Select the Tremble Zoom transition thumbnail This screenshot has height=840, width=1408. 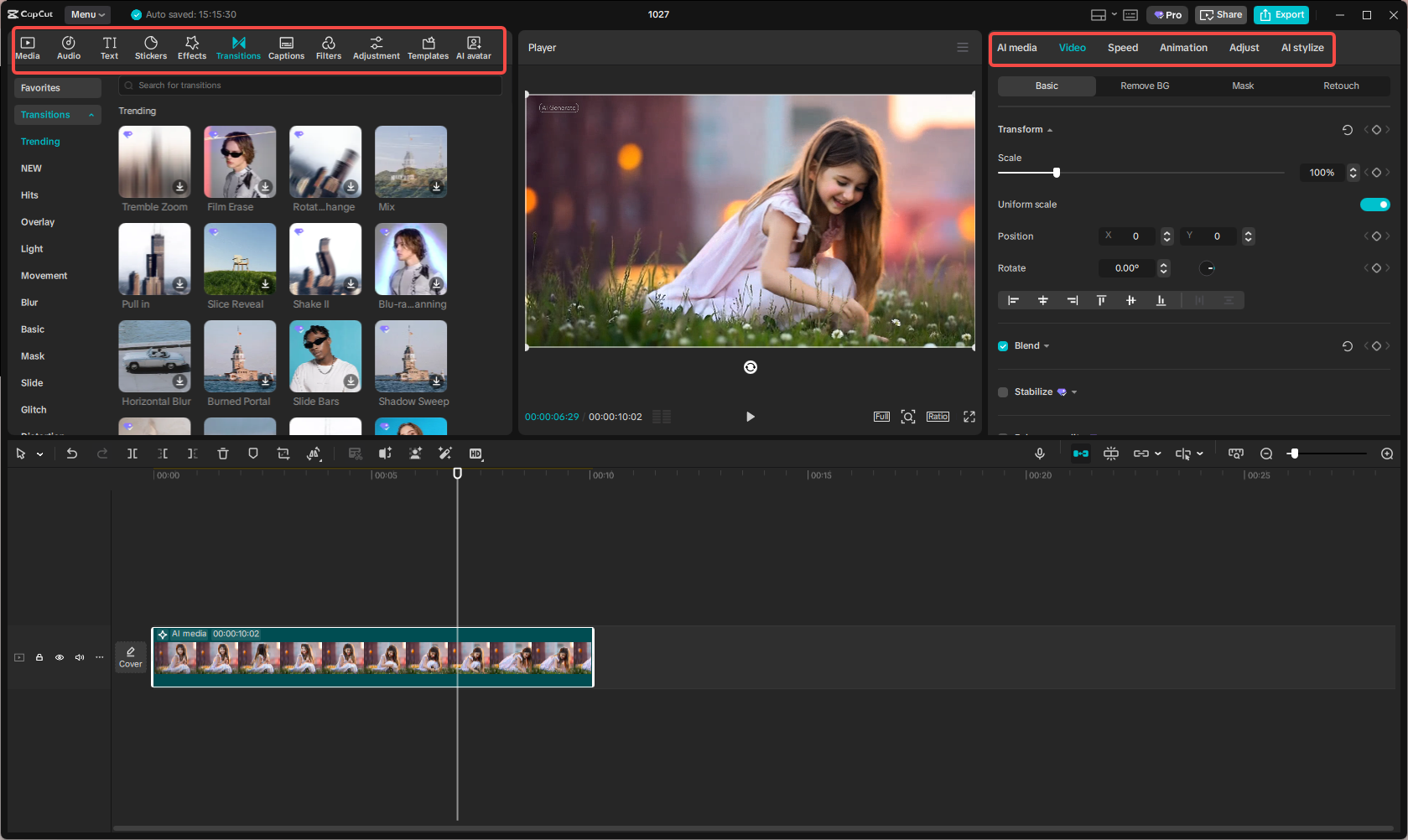154,161
